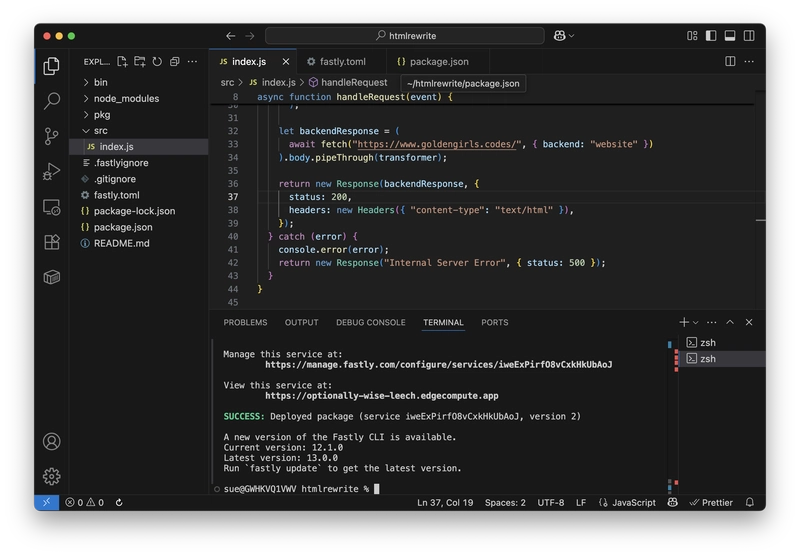Expand the node_modules folder

pyautogui.click(x=126, y=98)
